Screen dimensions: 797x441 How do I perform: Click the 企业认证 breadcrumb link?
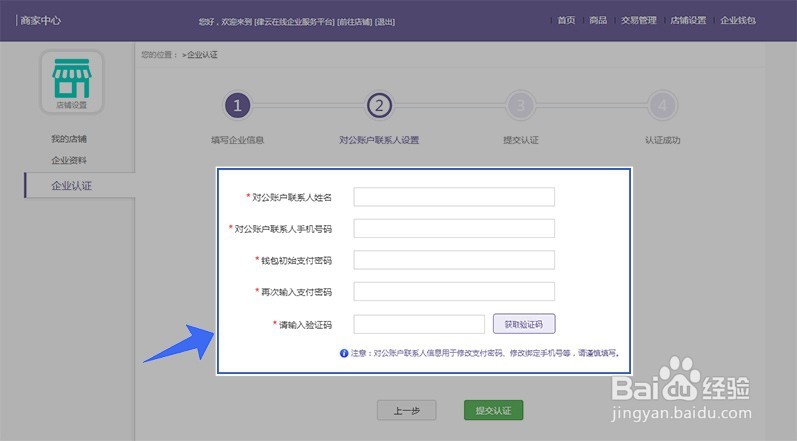click(202, 54)
